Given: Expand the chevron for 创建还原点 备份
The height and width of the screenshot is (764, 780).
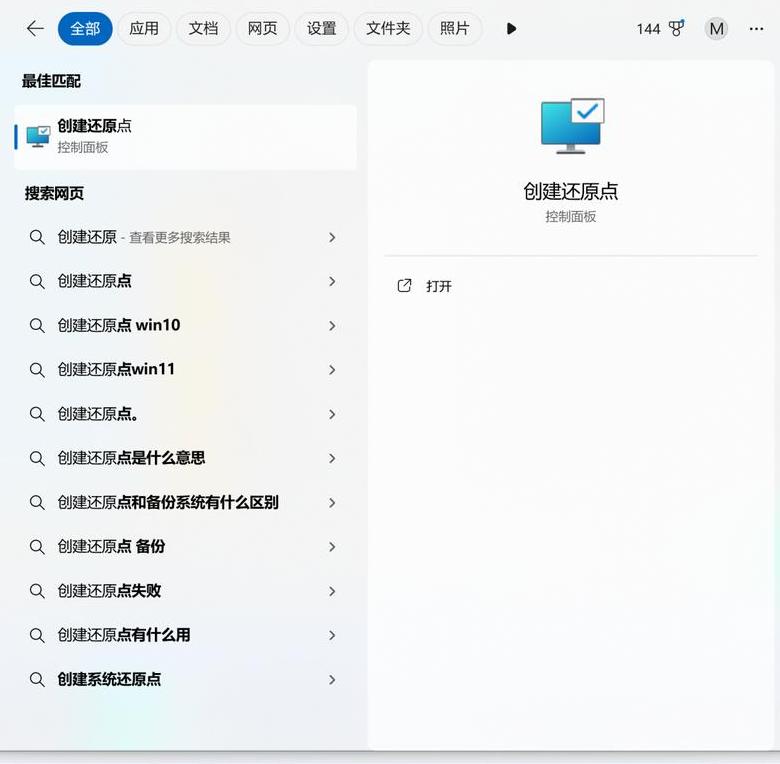Looking at the screenshot, I should (x=332, y=547).
